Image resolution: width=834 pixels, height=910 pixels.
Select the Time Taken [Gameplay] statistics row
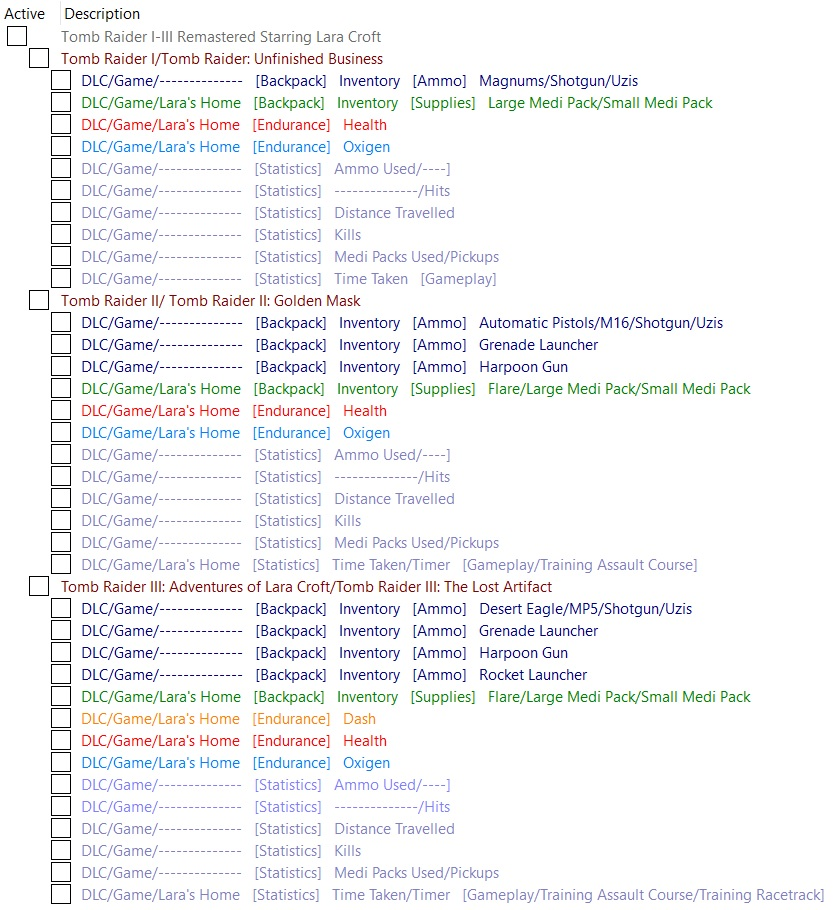tap(289, 279)
